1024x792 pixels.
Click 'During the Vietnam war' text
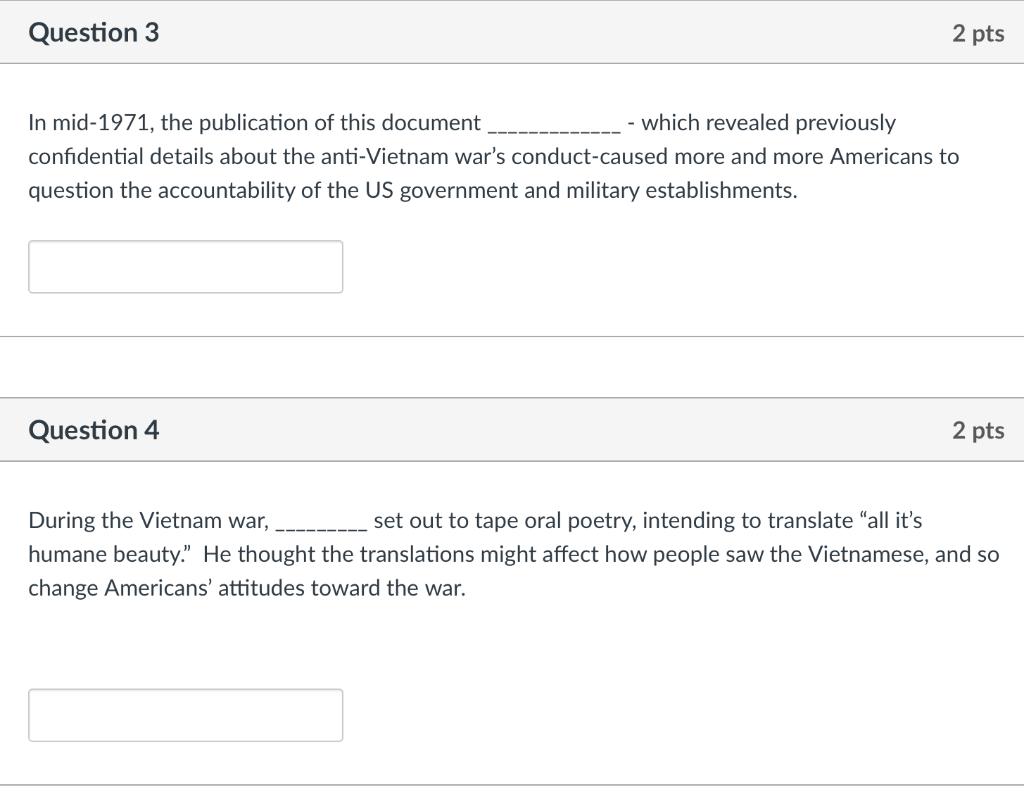point(148,520)
